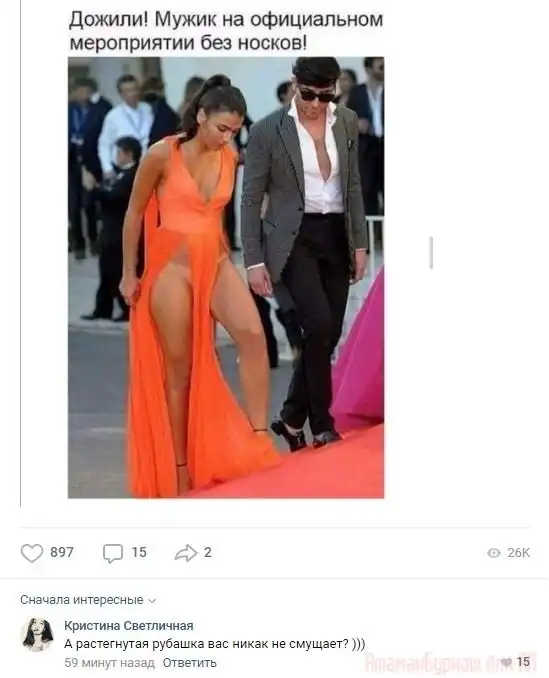Click the post caption «Дожили! Мужик на официальном…»
The width and height of the screenshot is (549, 678).
pos(226,31)
